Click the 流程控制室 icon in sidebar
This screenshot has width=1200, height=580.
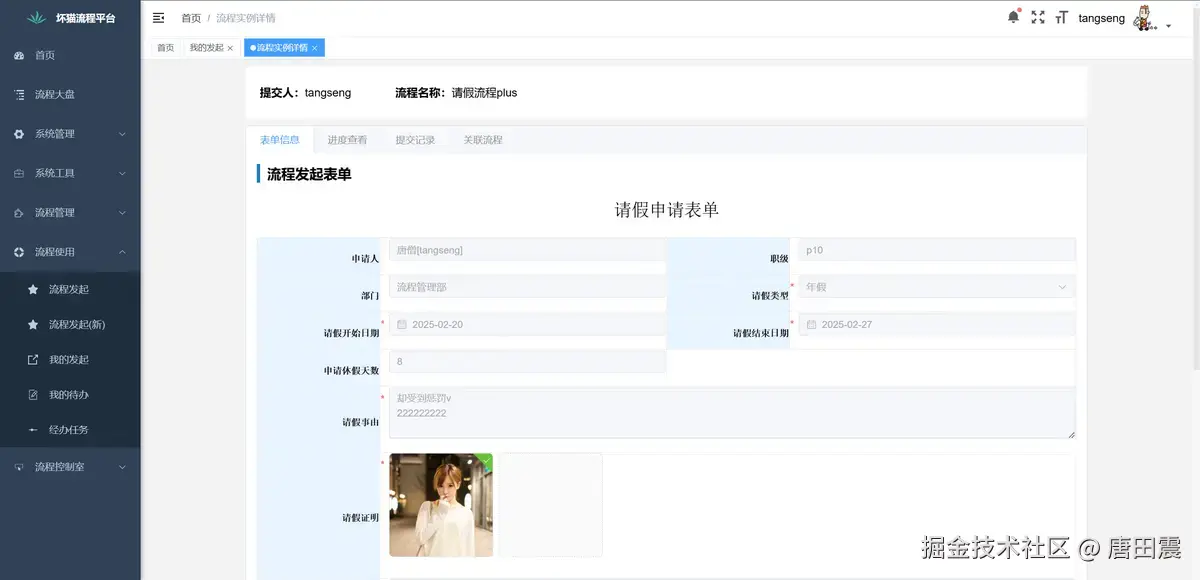coord(19,467)
